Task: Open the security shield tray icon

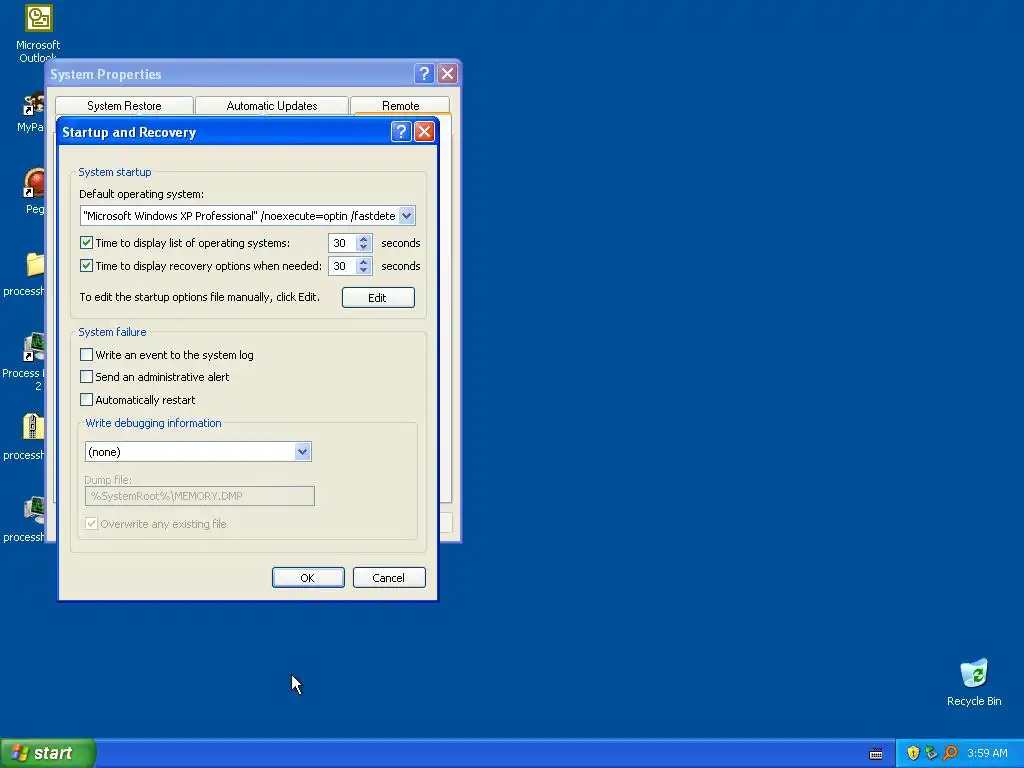Action: point(913,753)
